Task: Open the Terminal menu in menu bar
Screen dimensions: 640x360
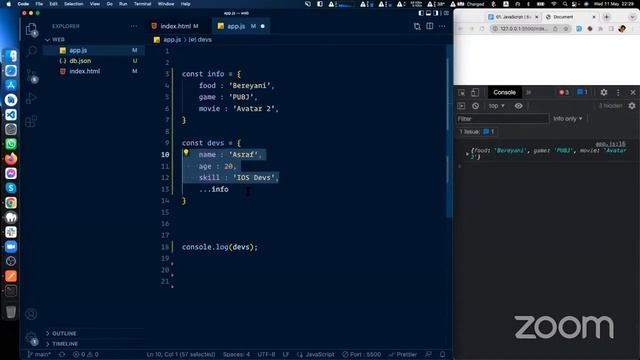Action: 142,4
